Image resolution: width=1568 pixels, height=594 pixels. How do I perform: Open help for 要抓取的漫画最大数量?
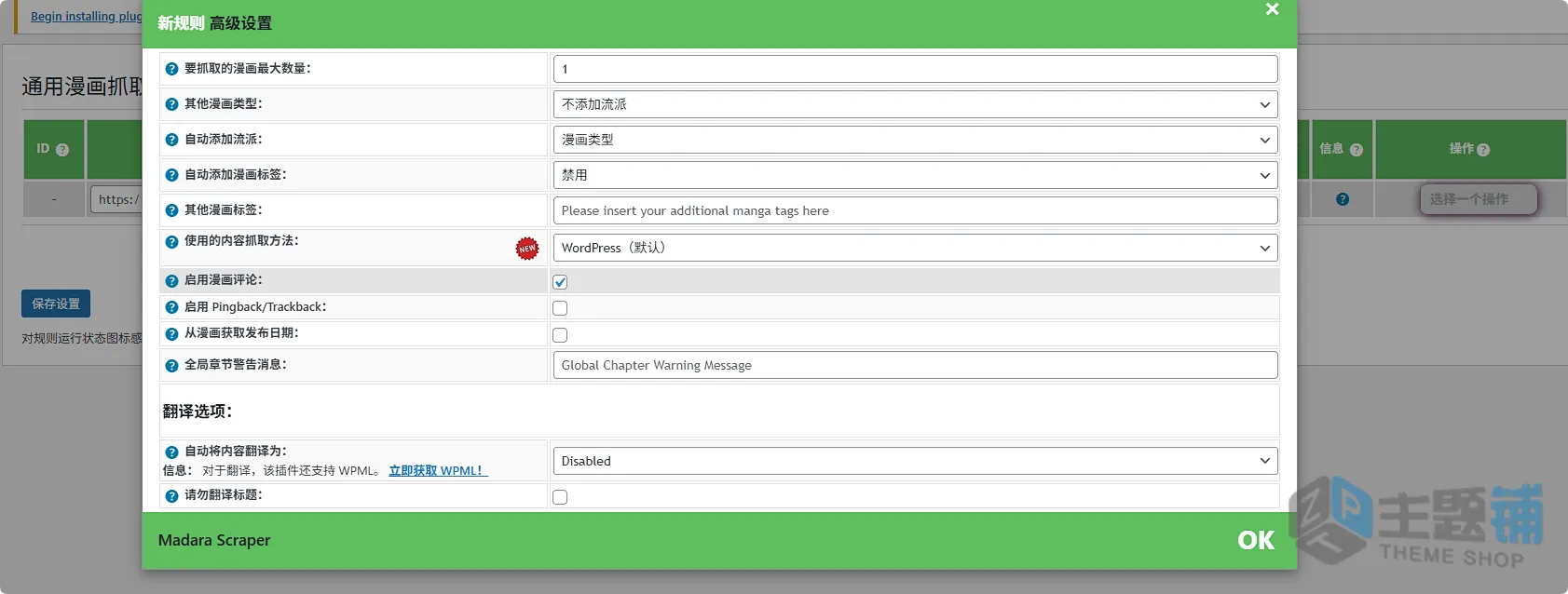pos(171,69)
